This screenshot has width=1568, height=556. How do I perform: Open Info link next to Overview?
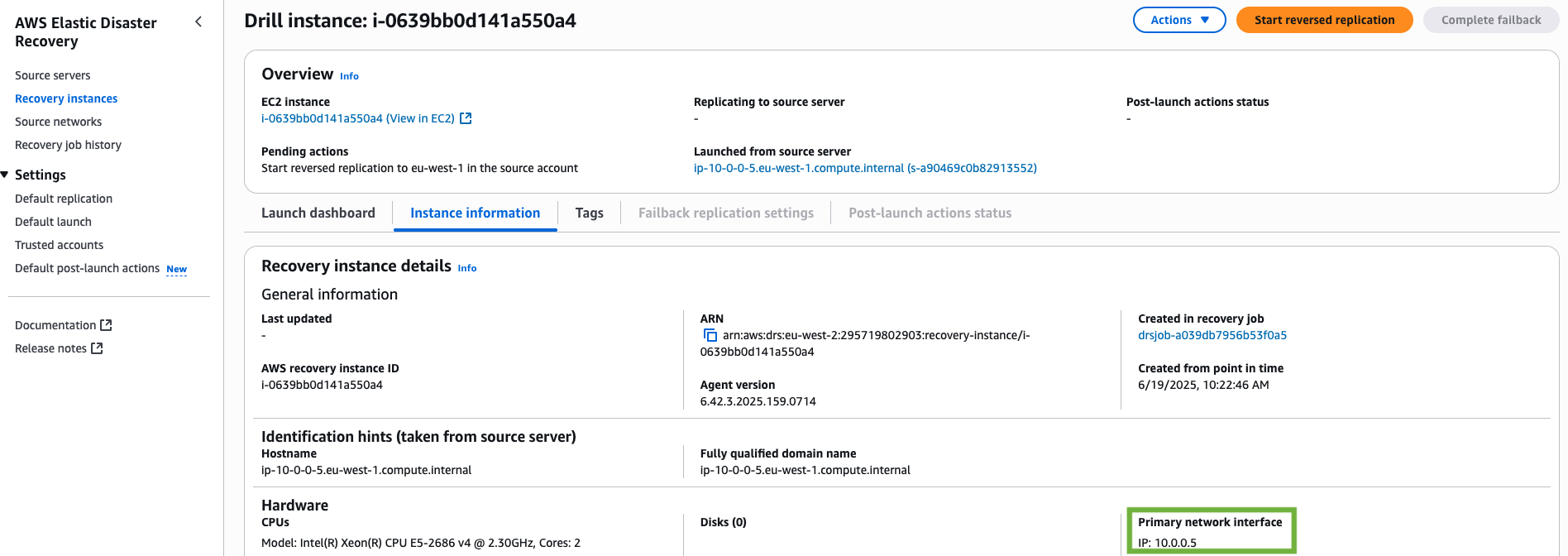pos(349,76)
